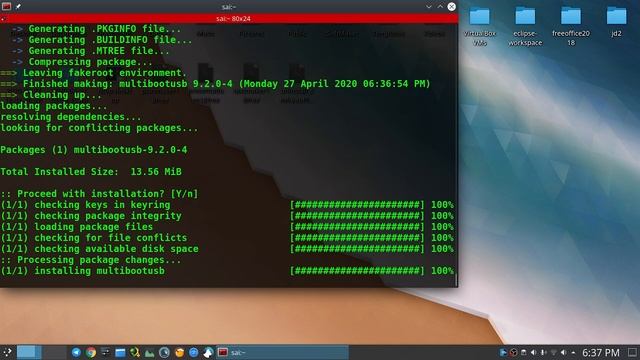Open the Virtual Box VMs desktop folder
Screen dimensions: 640x360
pos(480,25)
